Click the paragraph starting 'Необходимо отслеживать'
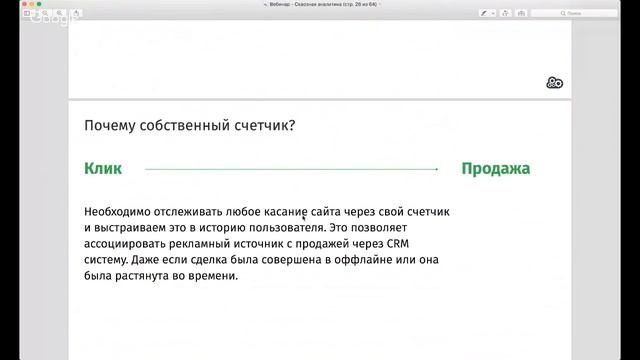Image resolution: width=640 pixels, height=360 pixels. tap(267, 244)
